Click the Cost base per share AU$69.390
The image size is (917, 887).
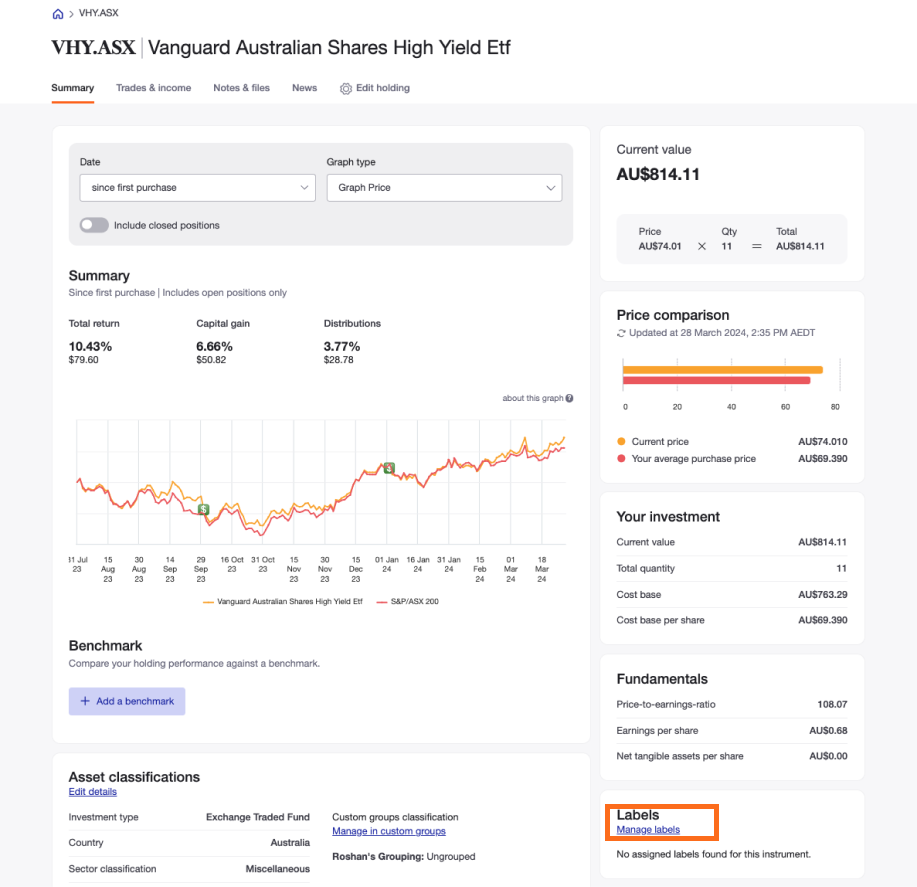[823, 620]
